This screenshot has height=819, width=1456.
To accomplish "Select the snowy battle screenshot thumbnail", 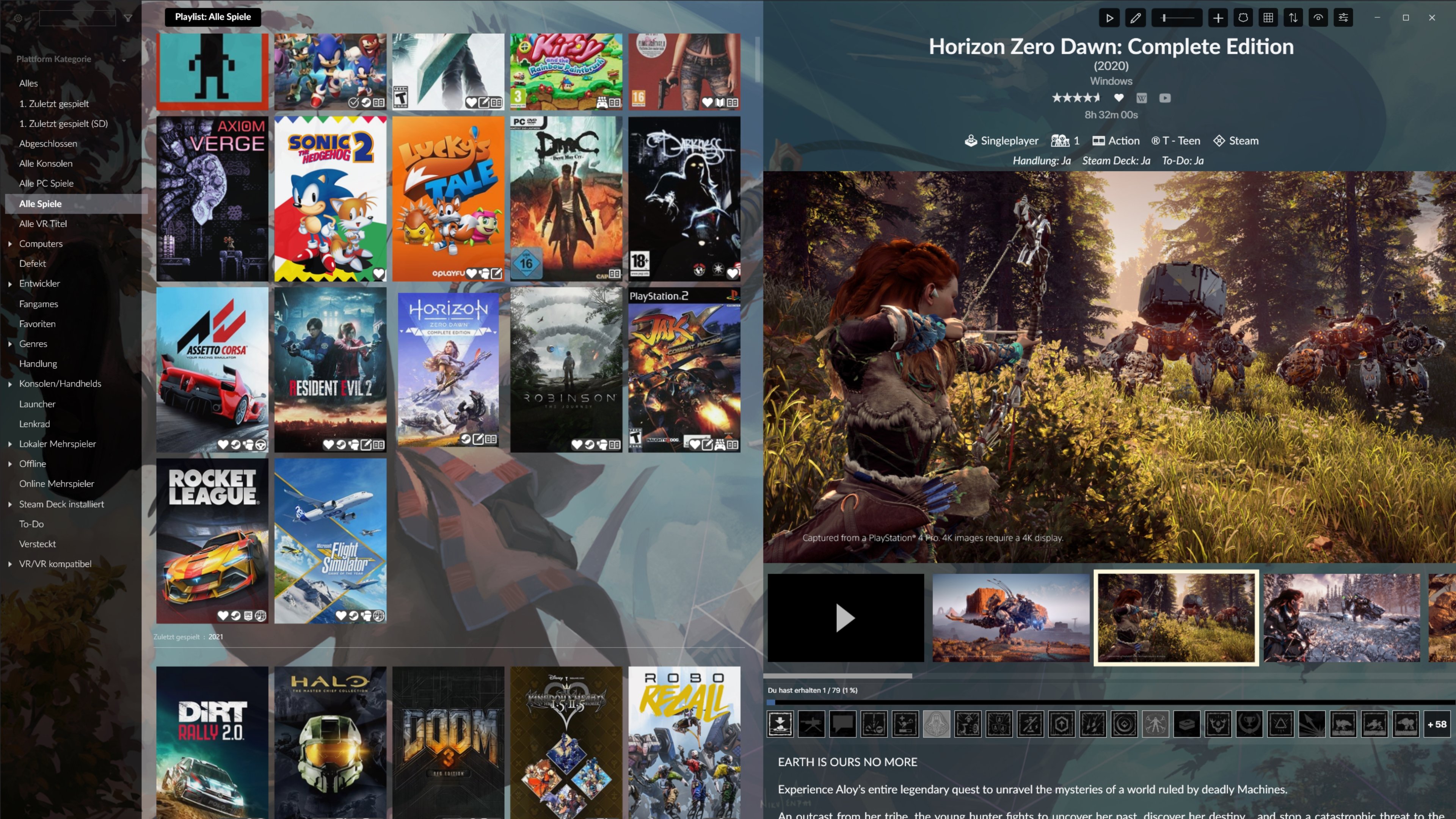I will tap(1341, 618).
